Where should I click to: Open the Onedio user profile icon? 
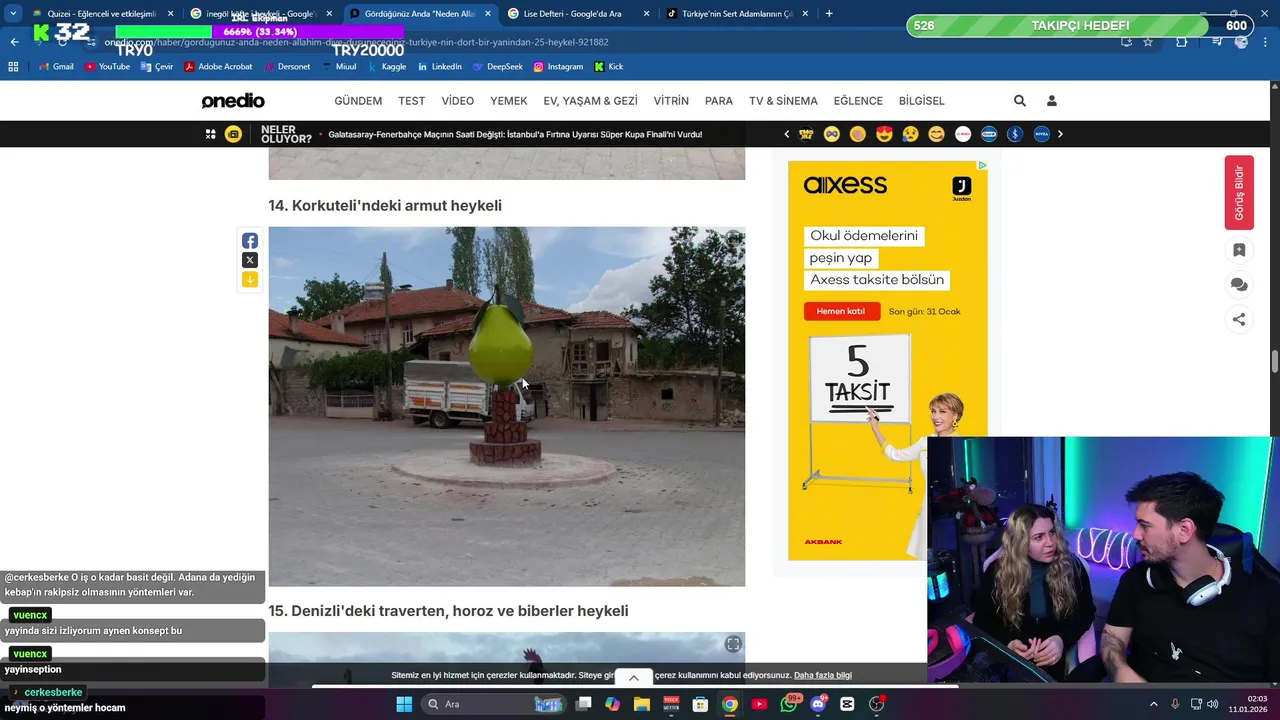tap(1052, 101)
